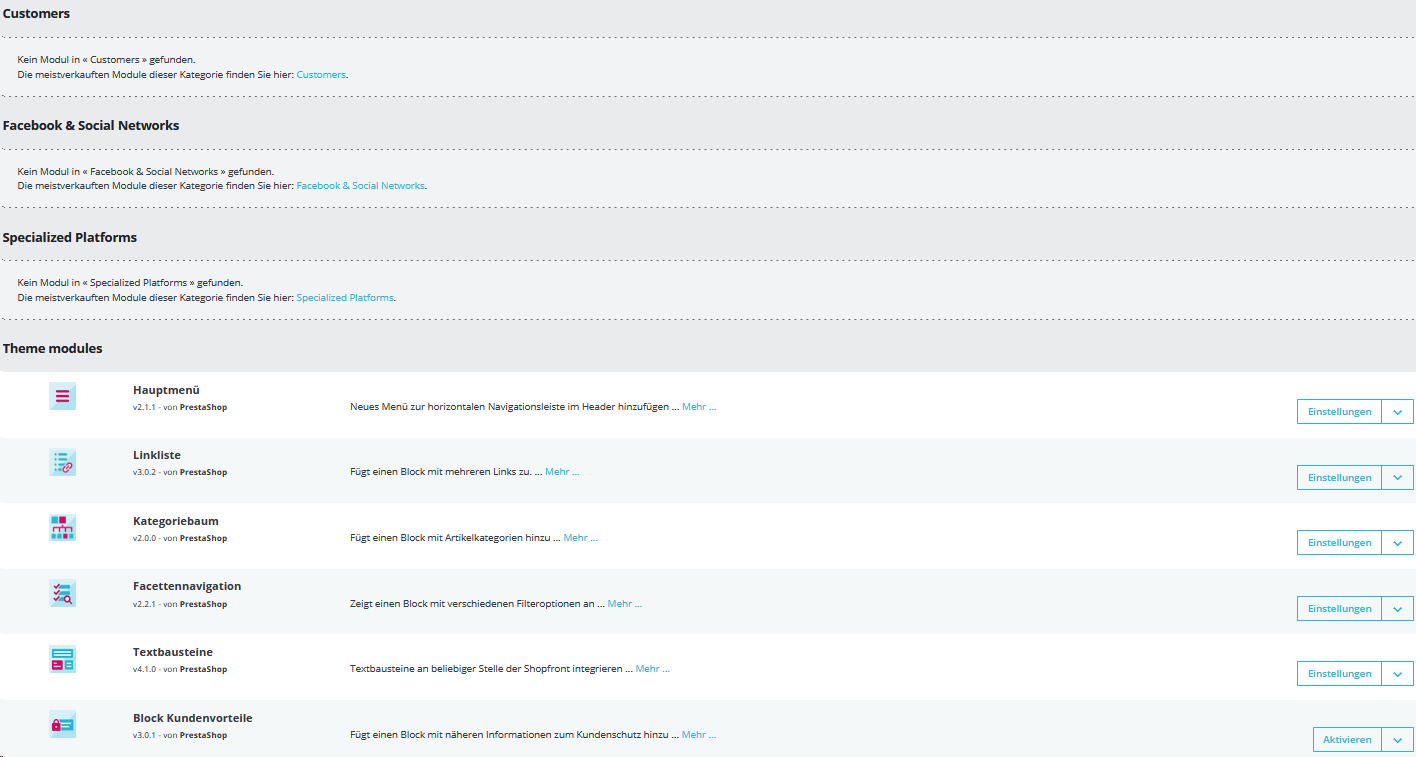Click the Hauptmenü module name

(x=167, y=390)
